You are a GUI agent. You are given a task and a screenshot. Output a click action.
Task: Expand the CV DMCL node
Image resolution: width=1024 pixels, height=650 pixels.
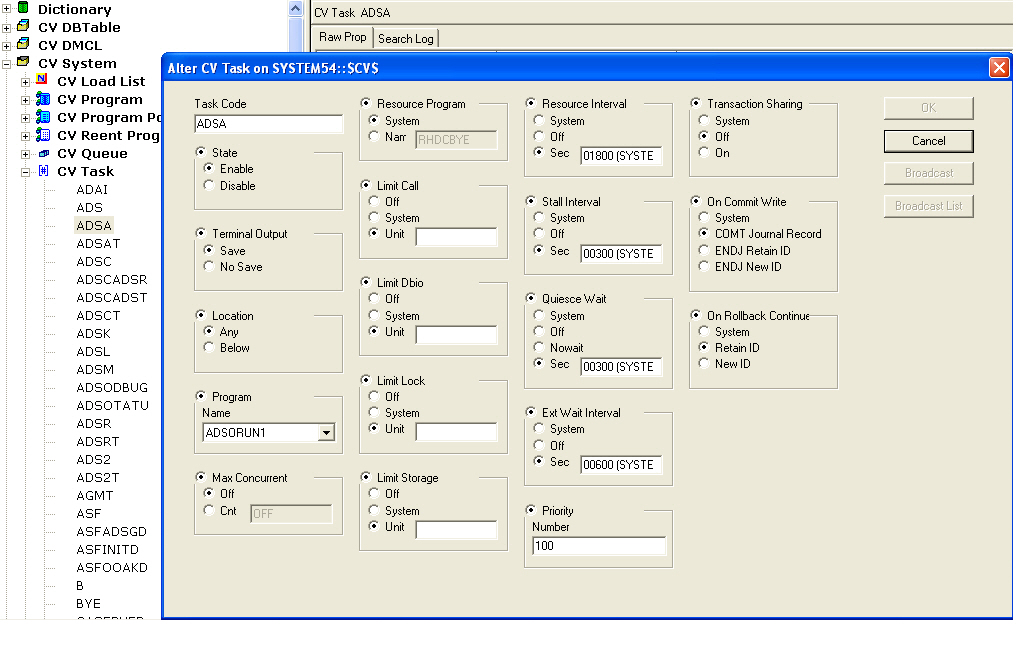(7, 46)
